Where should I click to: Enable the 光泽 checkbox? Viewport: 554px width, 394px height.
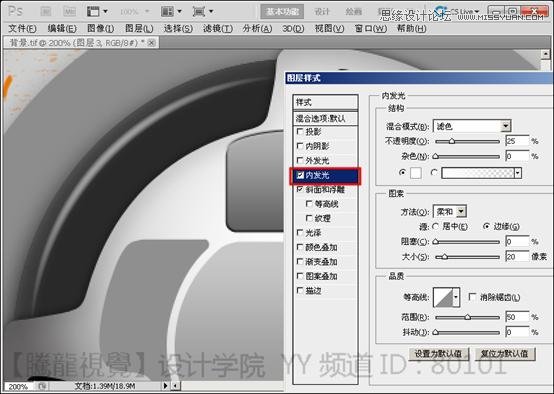(300, 233)
